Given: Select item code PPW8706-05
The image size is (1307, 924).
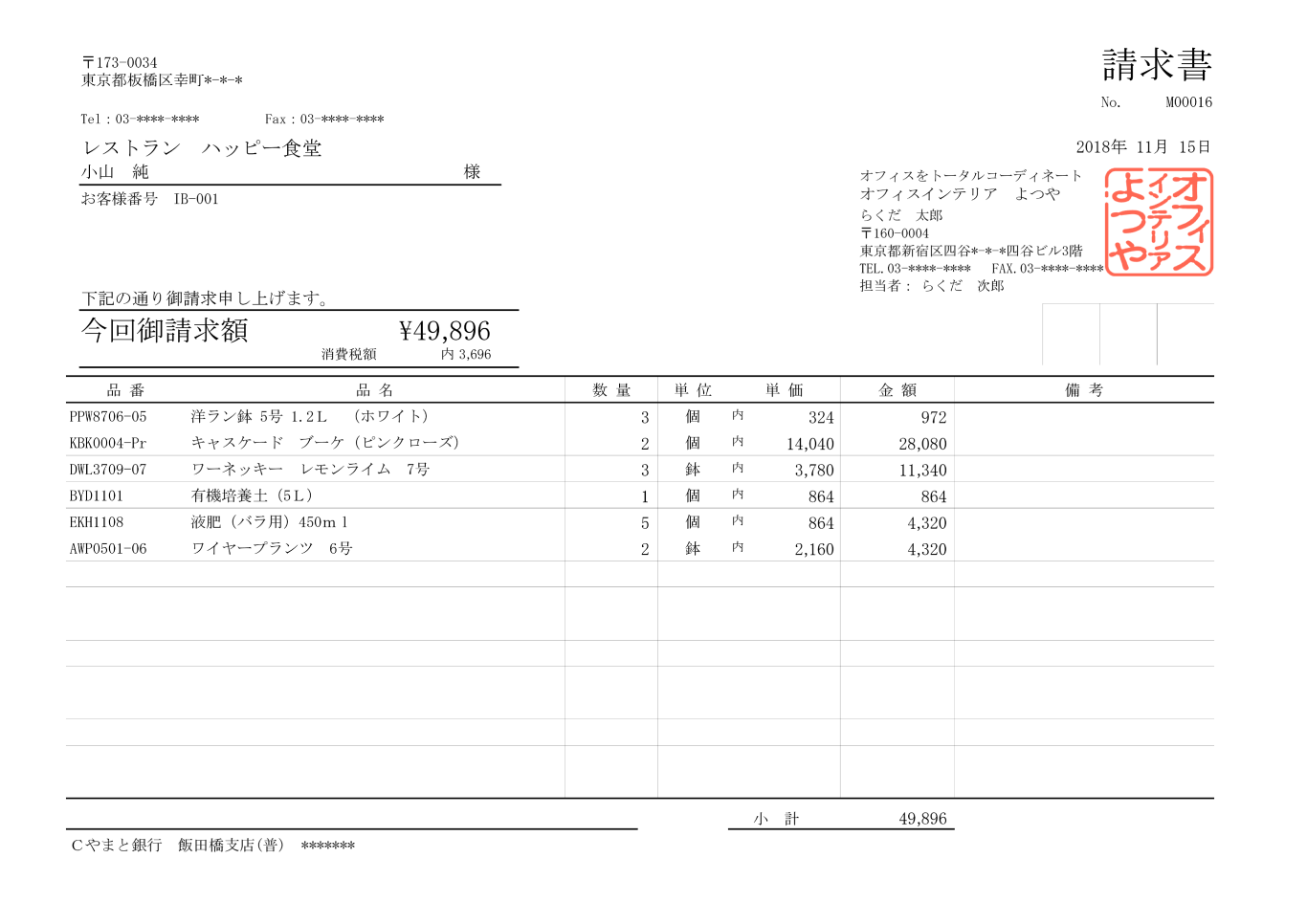Looking at the screenshot, I should [108, 417].
